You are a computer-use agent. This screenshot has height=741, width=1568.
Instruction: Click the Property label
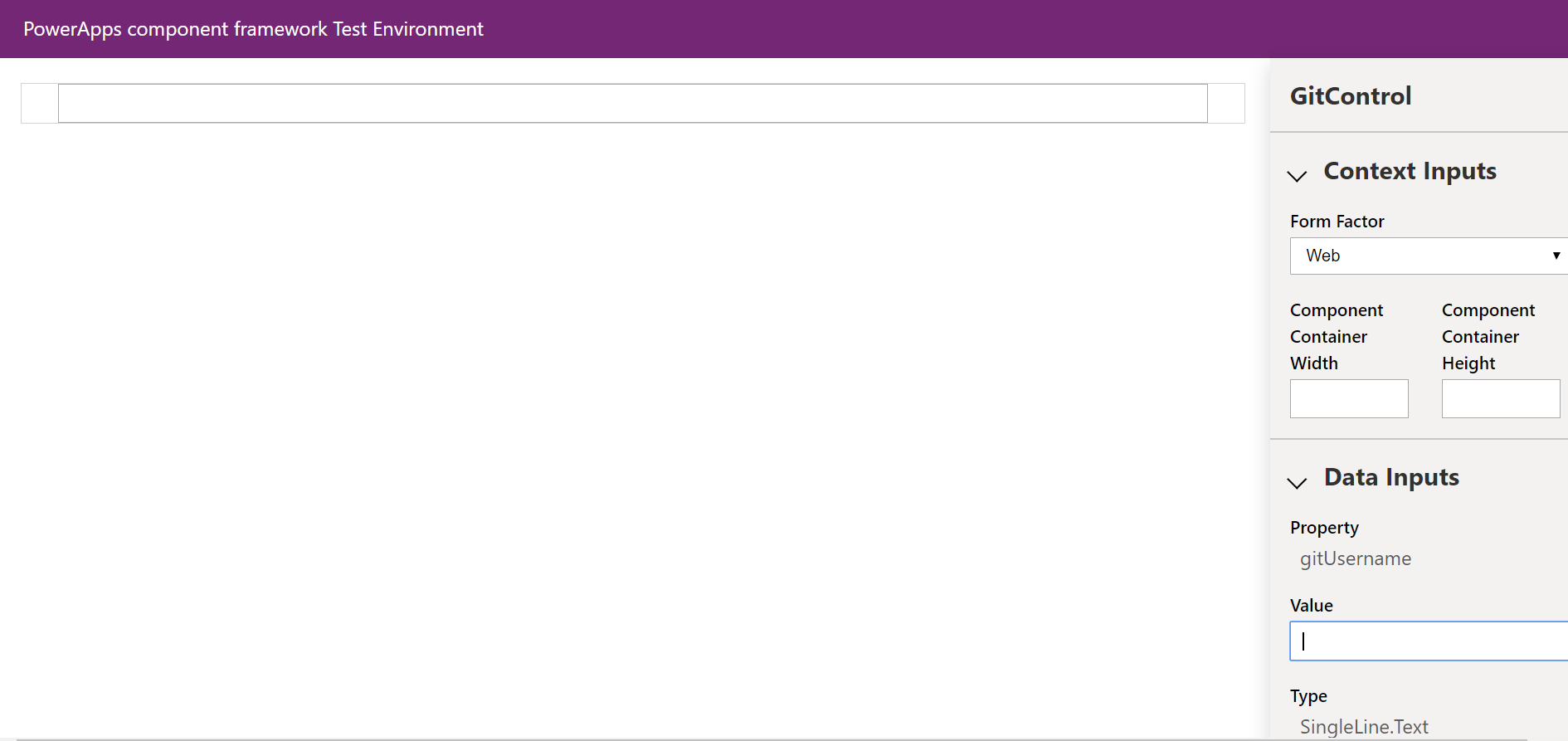coord(1324,528)
